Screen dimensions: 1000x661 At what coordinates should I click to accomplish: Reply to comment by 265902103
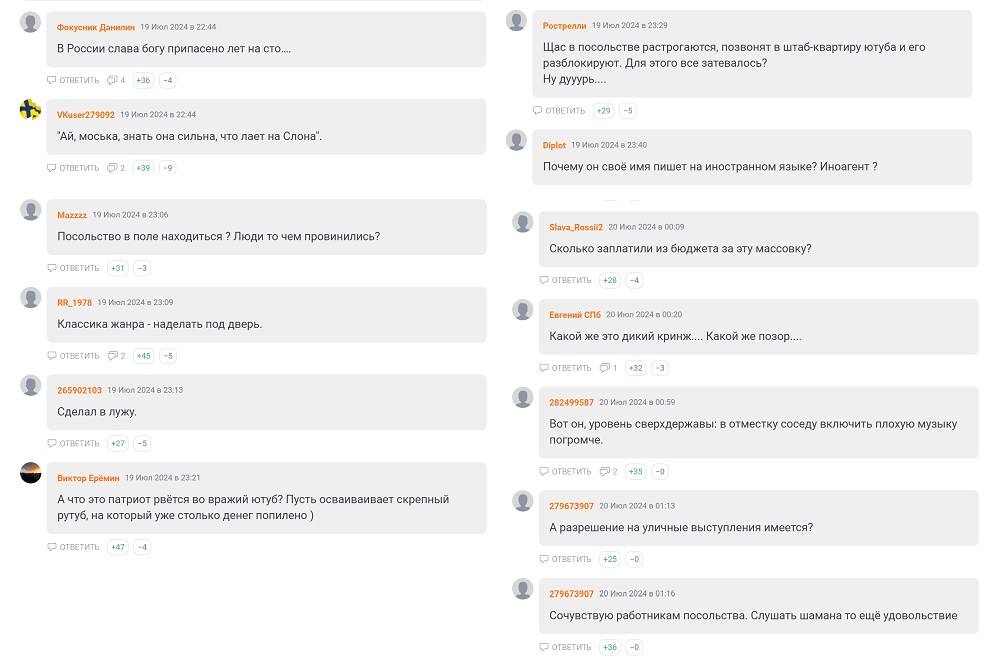tap(73, 443)
